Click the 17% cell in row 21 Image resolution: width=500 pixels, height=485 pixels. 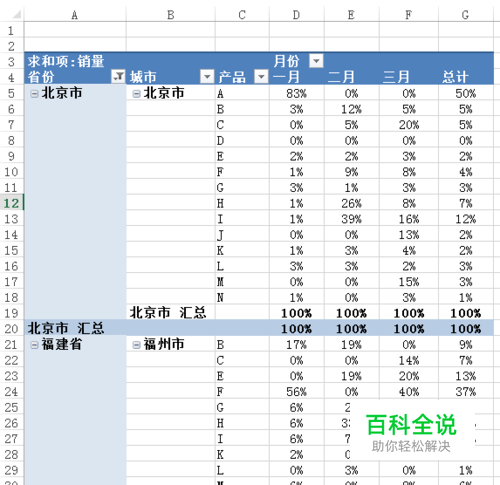click(296, 345)
